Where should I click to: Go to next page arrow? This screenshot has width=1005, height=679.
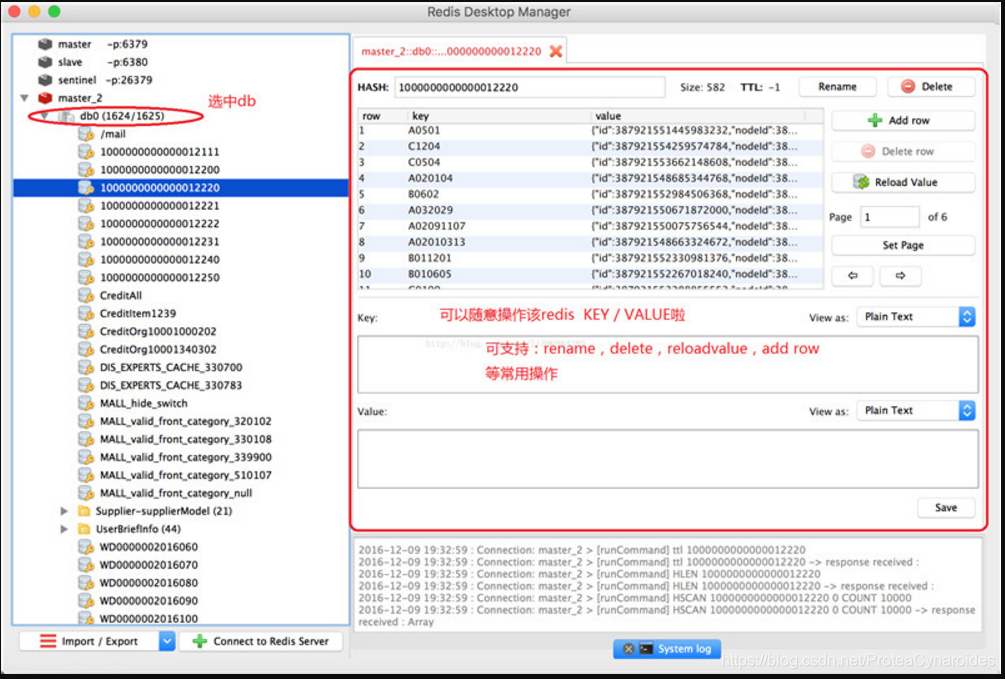coord(901,276)
